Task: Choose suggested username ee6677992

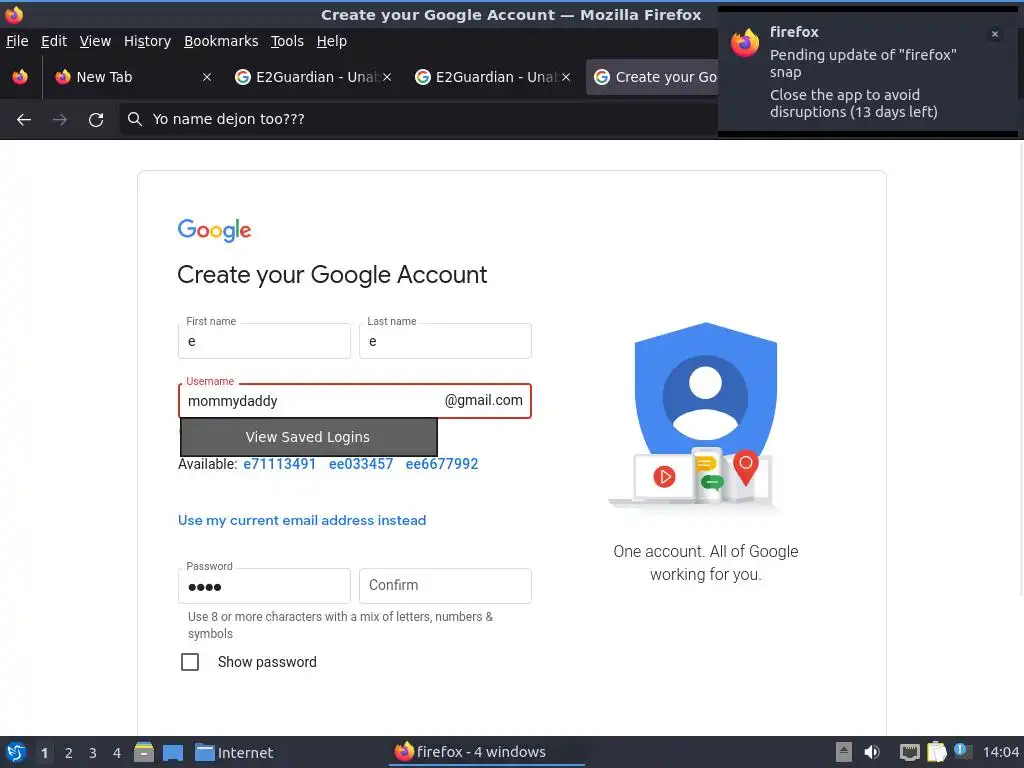Action: point(441,464)
